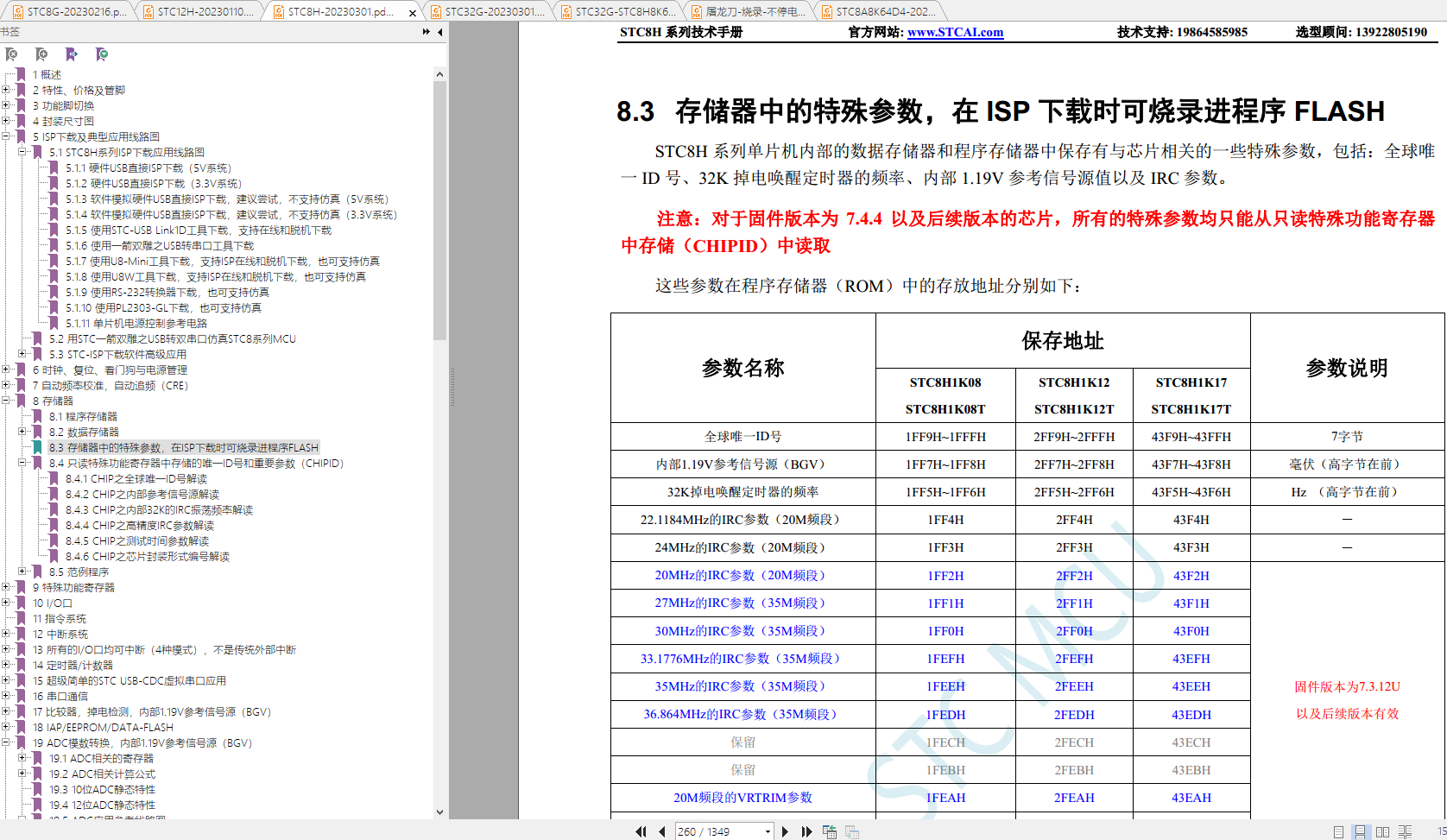Open bookmark 8.4.6 CHIP之芯片封装形式编号解读
The width and height of the screenshot is (1447, 840).
pos(148,556)
